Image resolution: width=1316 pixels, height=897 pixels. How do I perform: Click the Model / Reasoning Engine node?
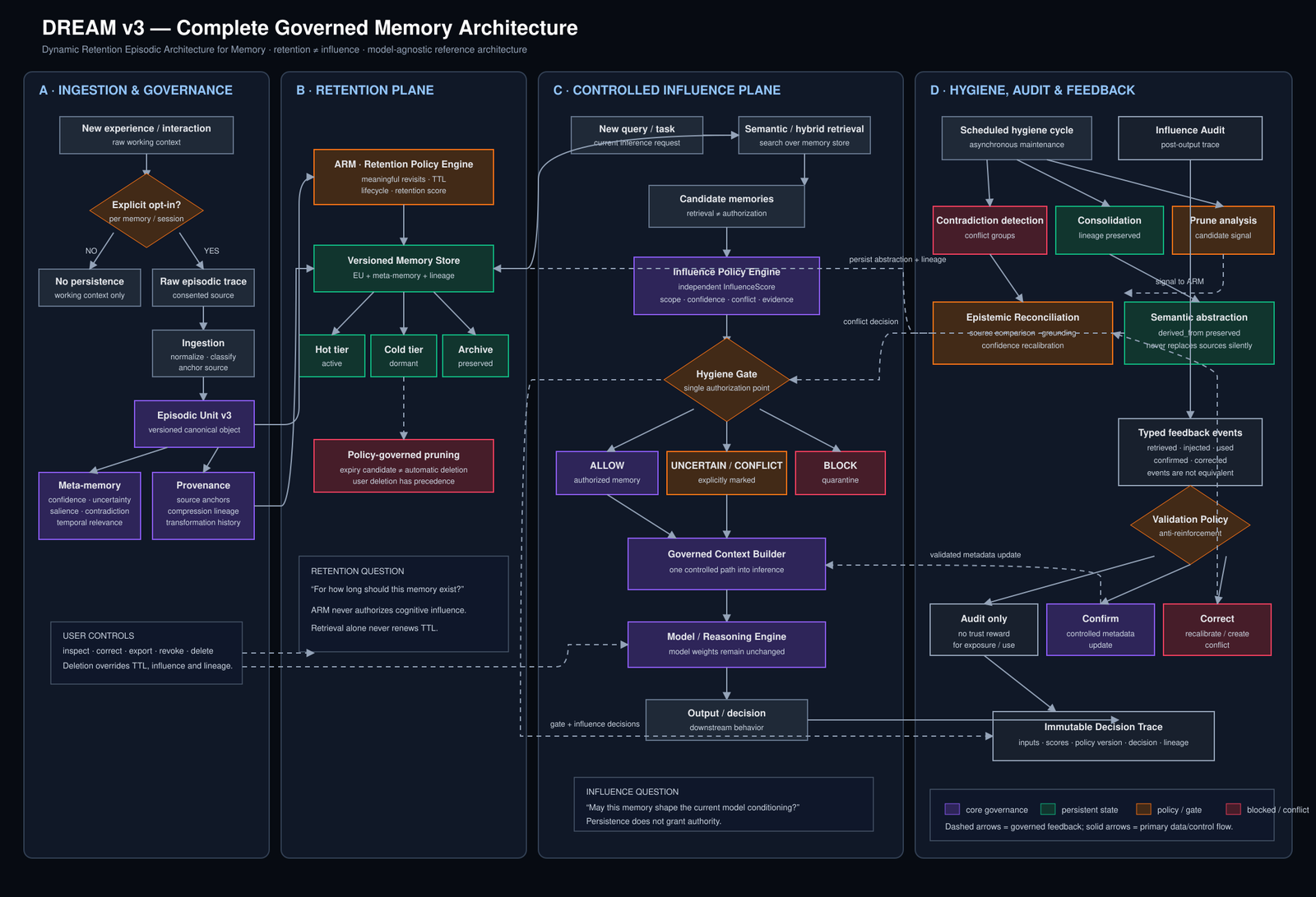tap(726, 644)
